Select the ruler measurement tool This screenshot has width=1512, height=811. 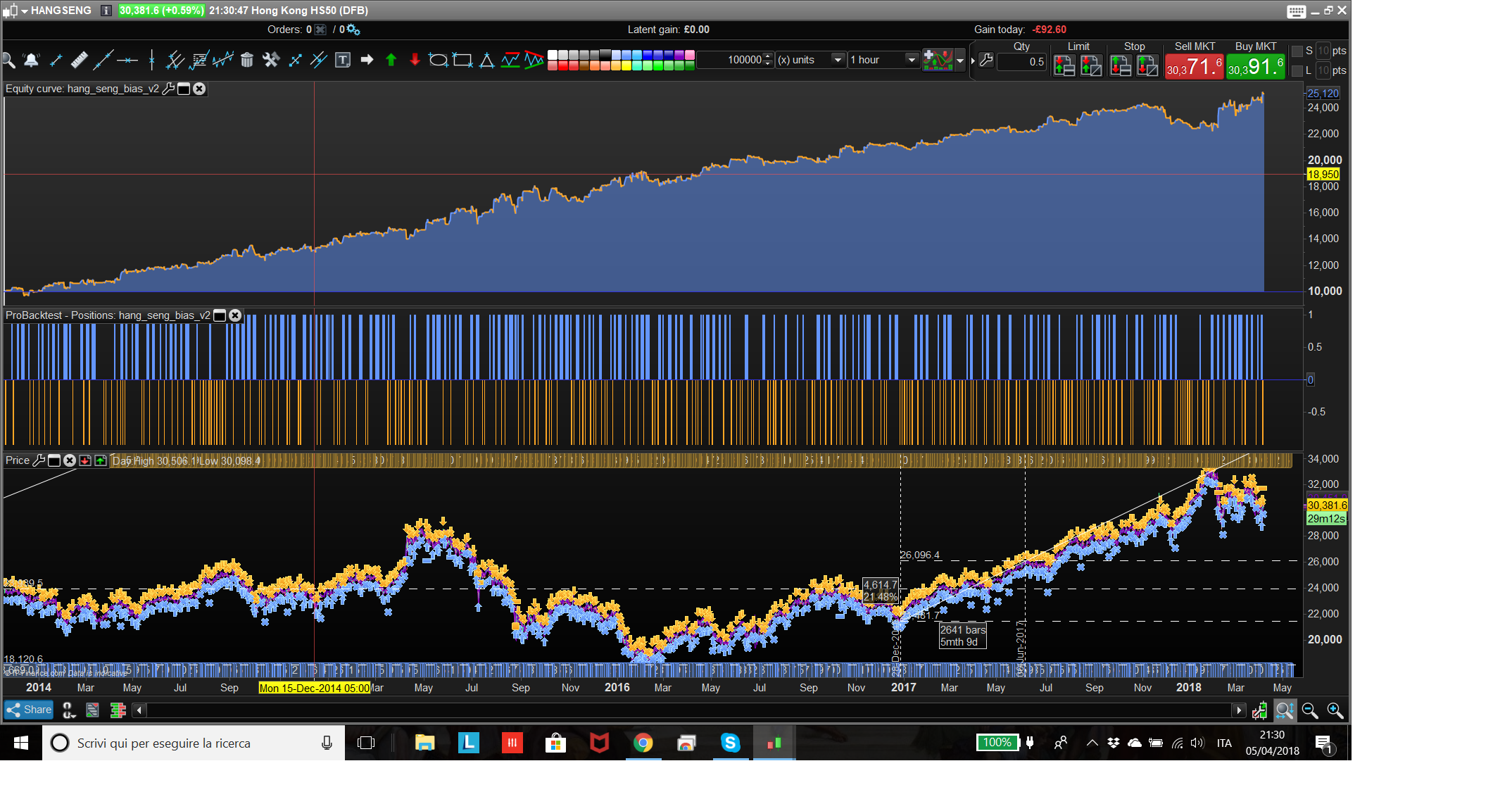(79, 61)
